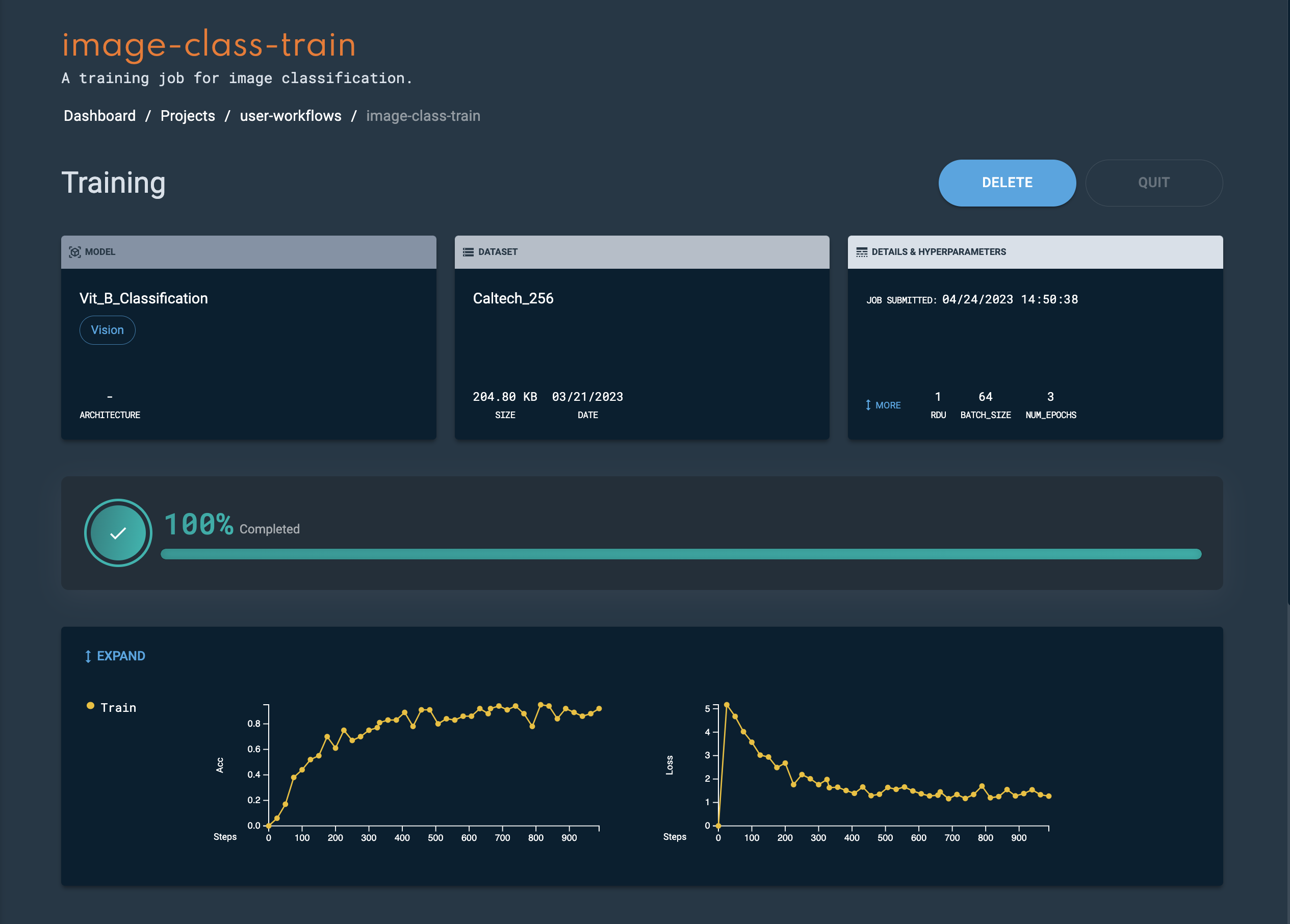Click image-class-train breadcrumb item
The width and height of the screenshot is (1290, 924).
click(x=423, y=115)
